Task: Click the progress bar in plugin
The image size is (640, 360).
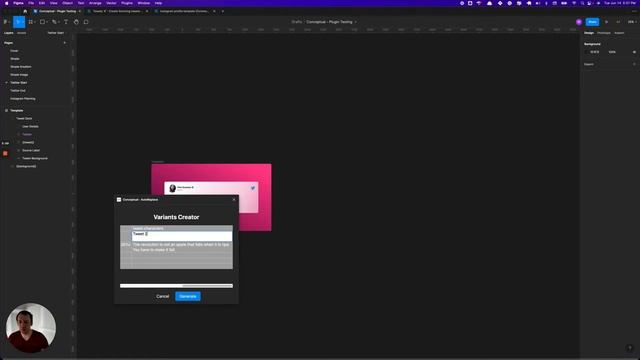Action: pos(176,286)
